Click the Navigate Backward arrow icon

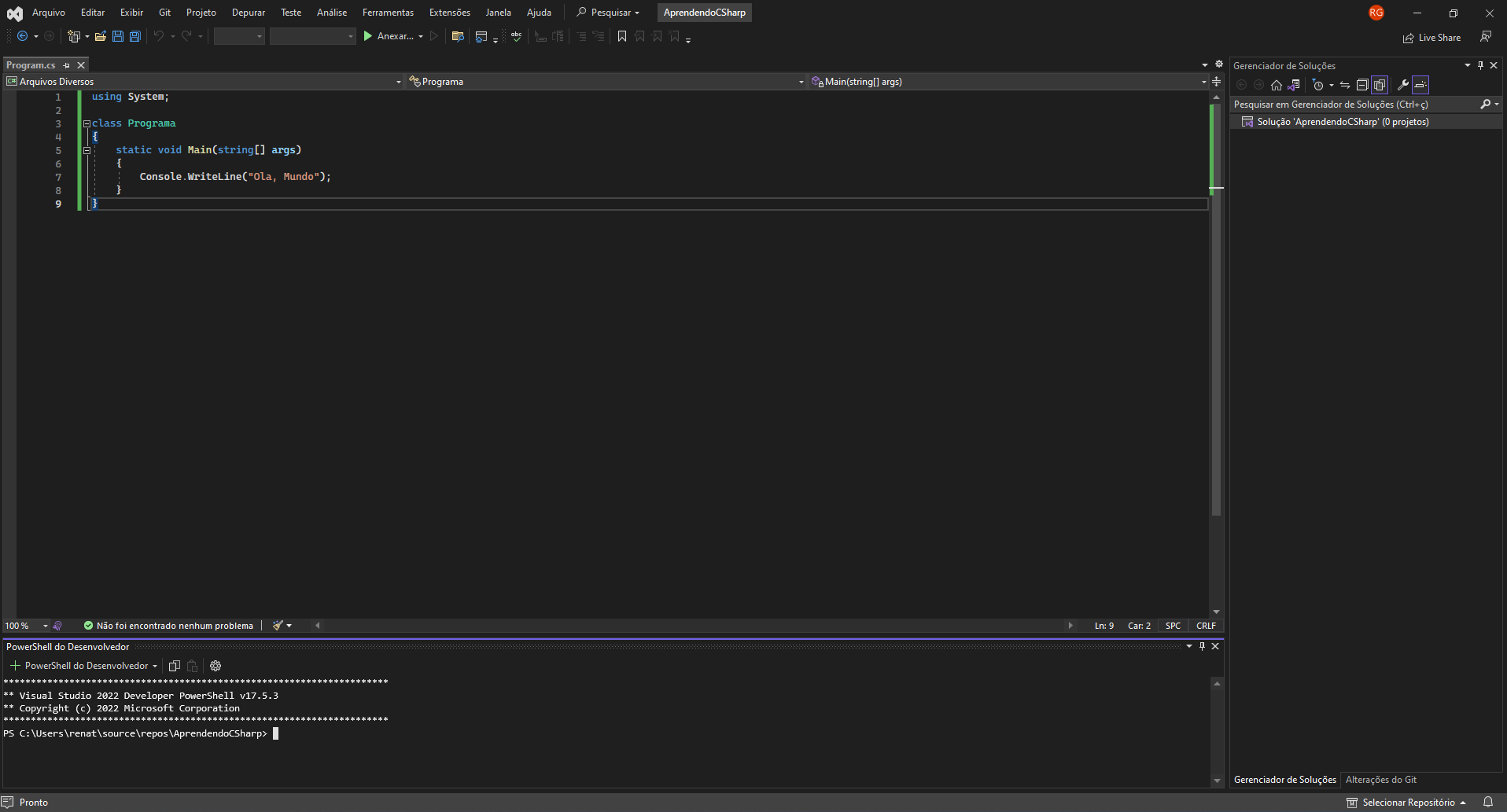pyautogui.click(x=22, y=36)
